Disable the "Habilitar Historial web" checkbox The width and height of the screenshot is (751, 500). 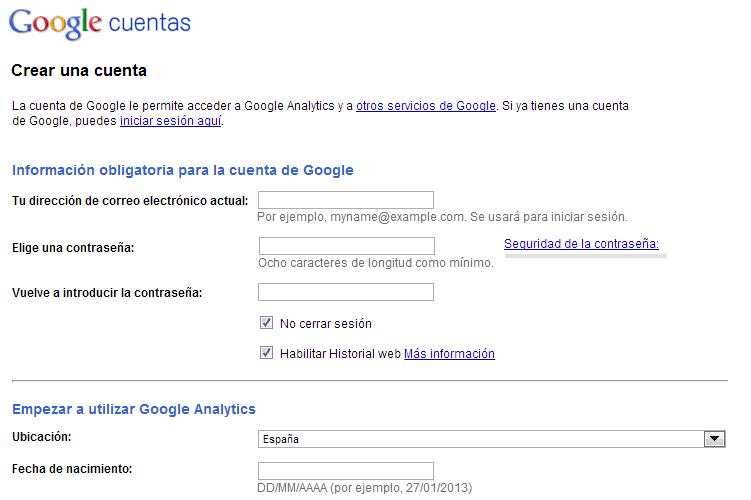tap(267, 353)
